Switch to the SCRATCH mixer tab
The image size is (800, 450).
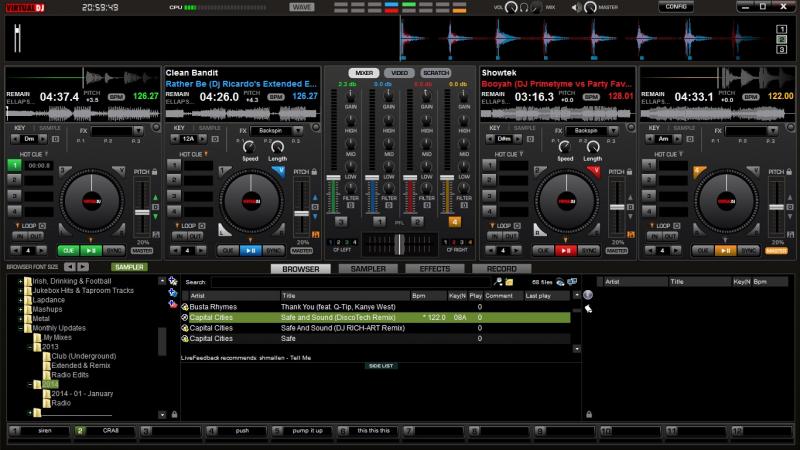[x=436, y=73]
